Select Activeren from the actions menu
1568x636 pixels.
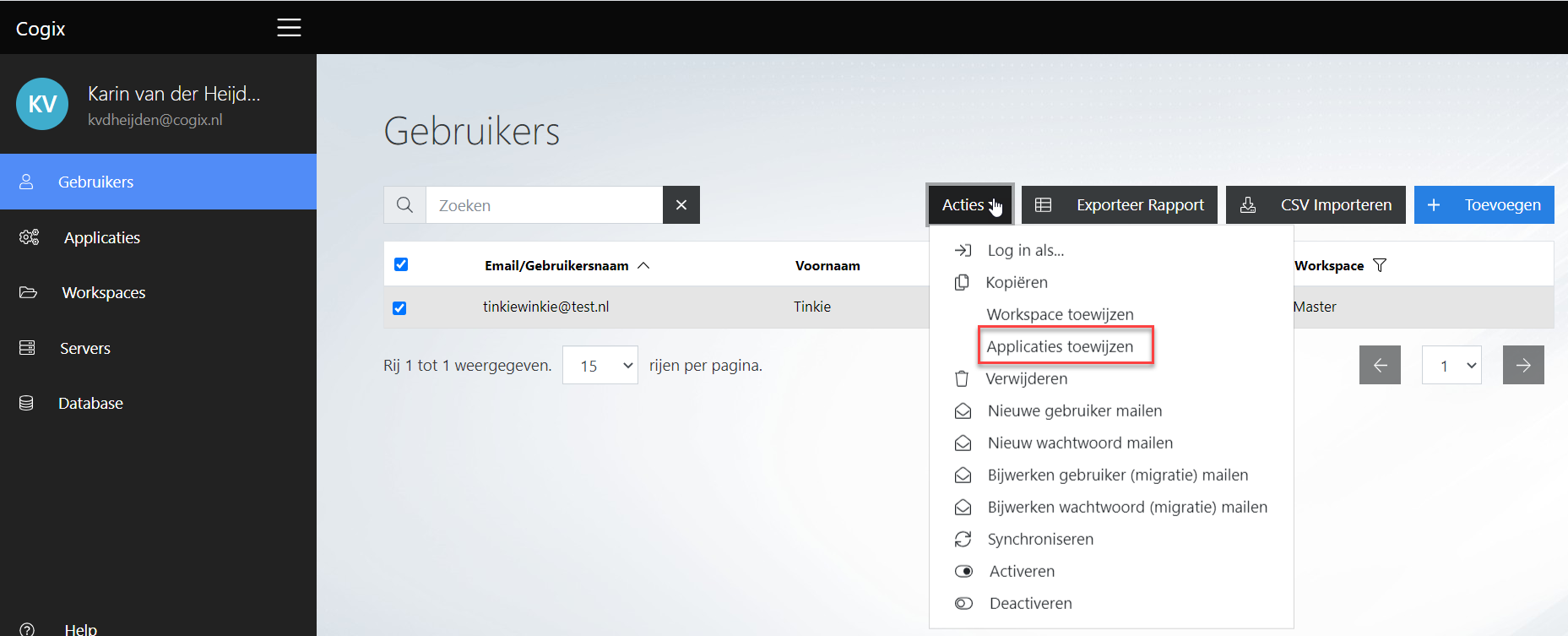1022,571
